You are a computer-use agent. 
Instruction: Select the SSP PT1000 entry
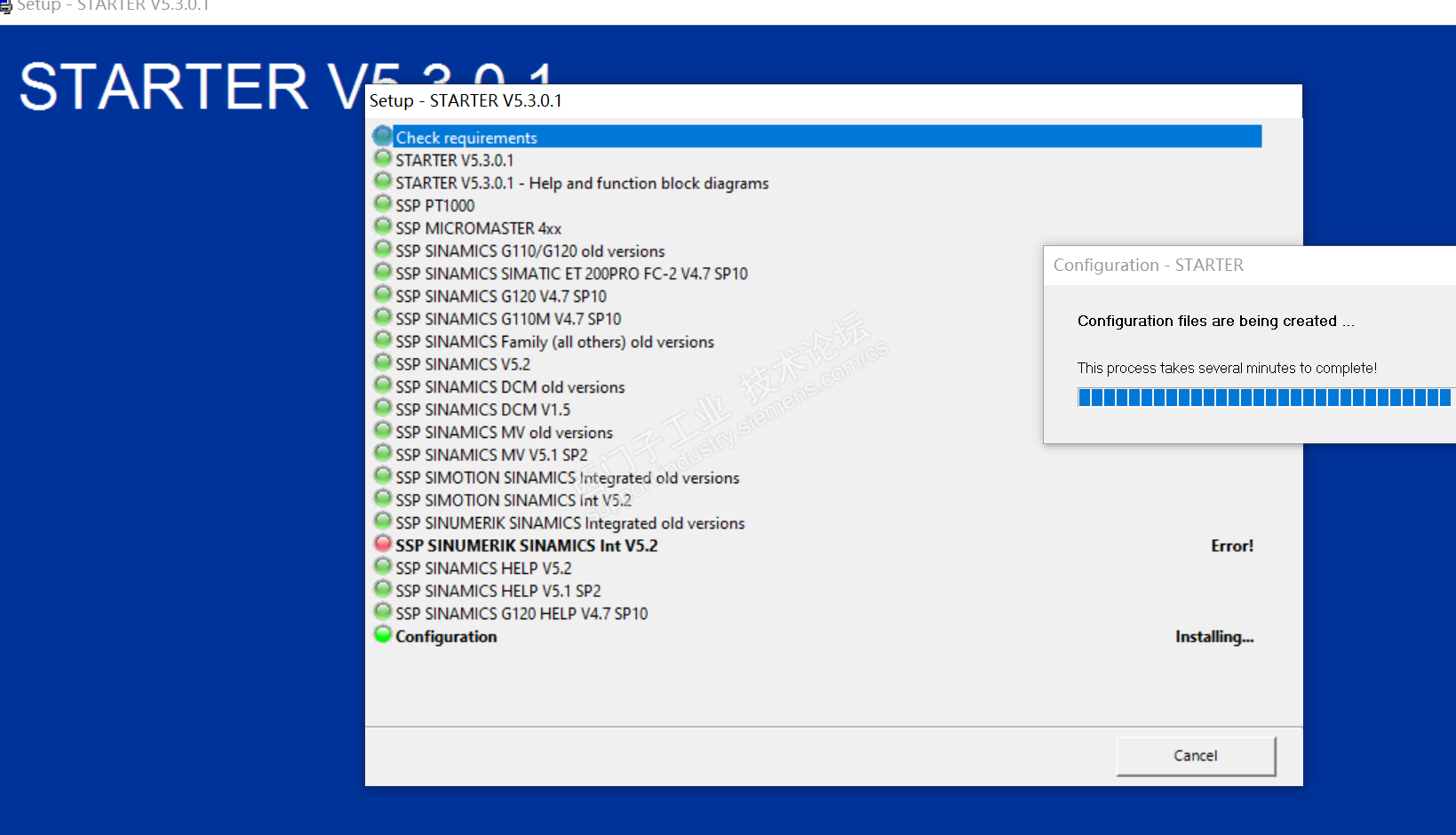435,206
